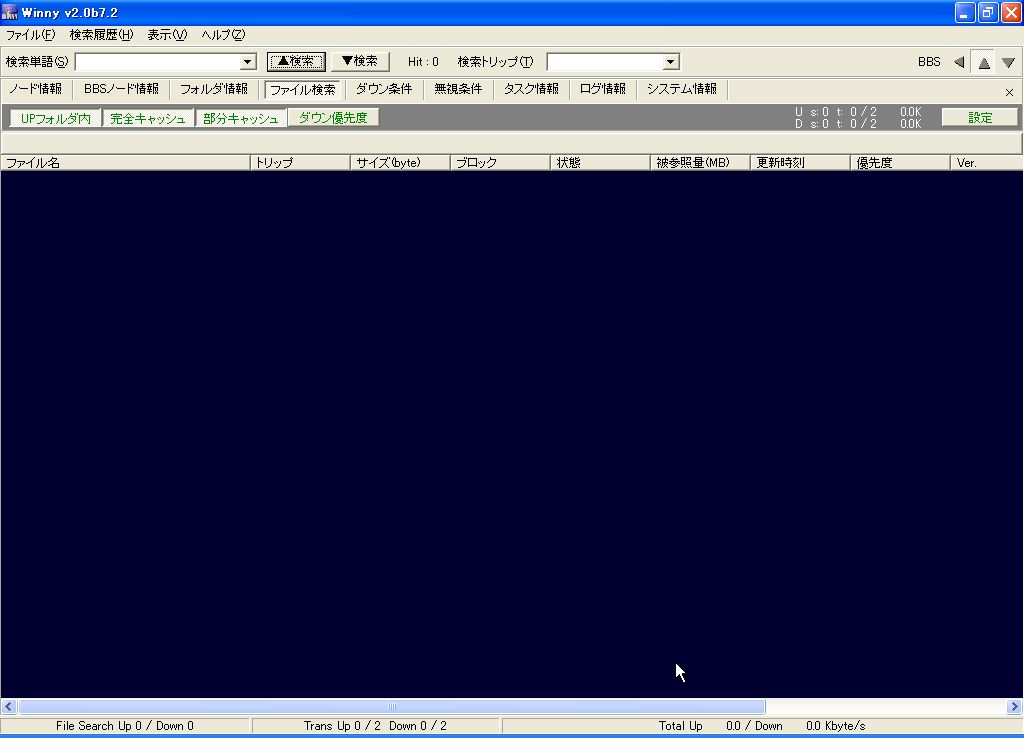The width and height of the screenshot is (1024, 738).
Task: Switch to the システム情報 tab
Action: (681, 89)
